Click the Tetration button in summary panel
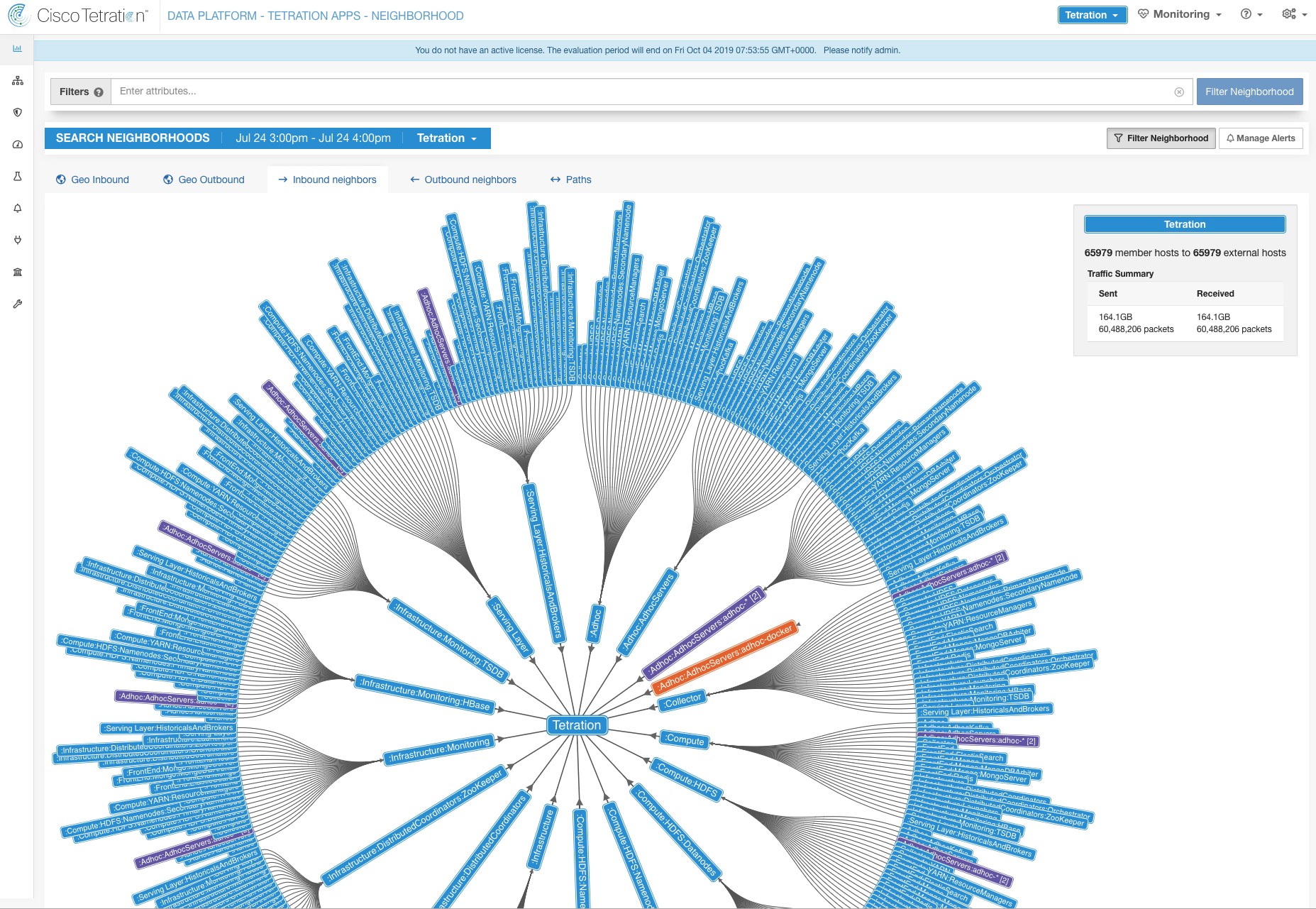Image resolution: width=1316 pixels, height=909 pixels. pos(1185,224)
